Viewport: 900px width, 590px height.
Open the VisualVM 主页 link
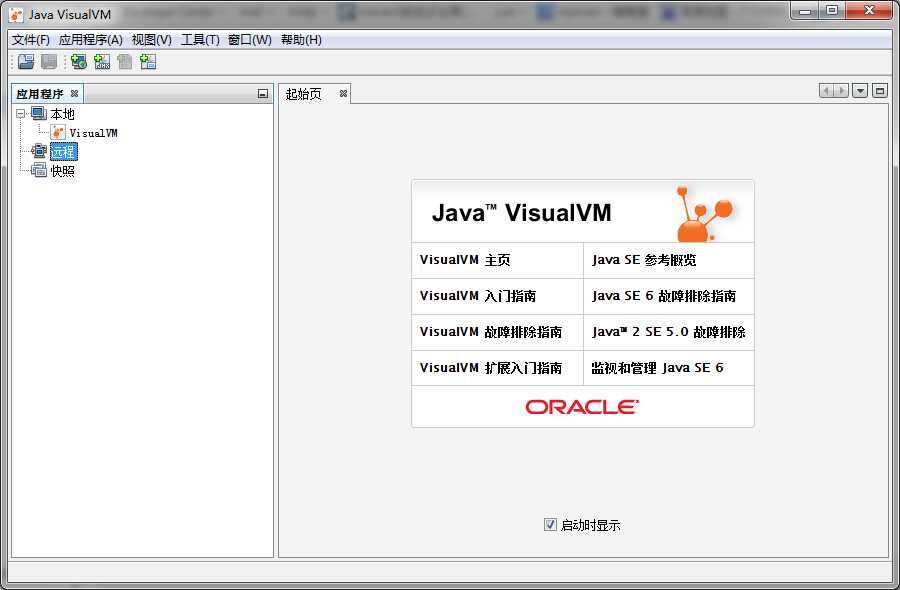[x=465, y=260]
